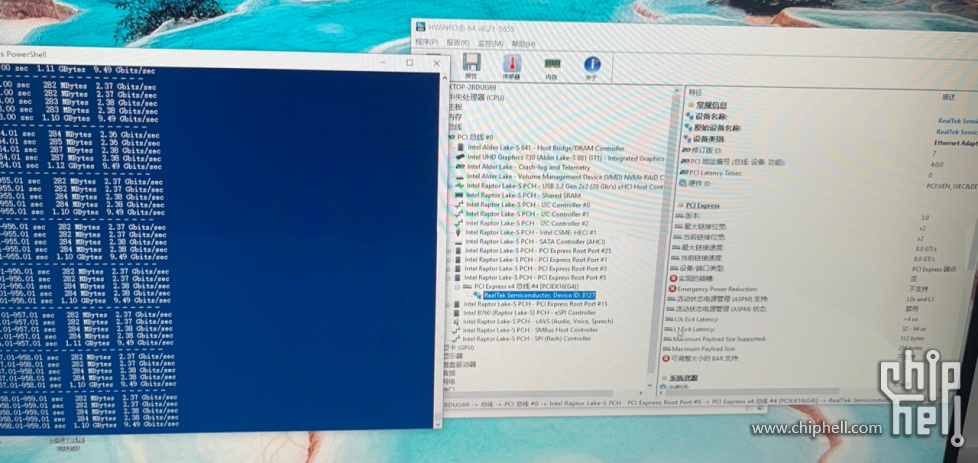Click the Report floppy-disk icon in HWiNFO toolbar
The width and height of the screenshot is (978, 463).
471,62
